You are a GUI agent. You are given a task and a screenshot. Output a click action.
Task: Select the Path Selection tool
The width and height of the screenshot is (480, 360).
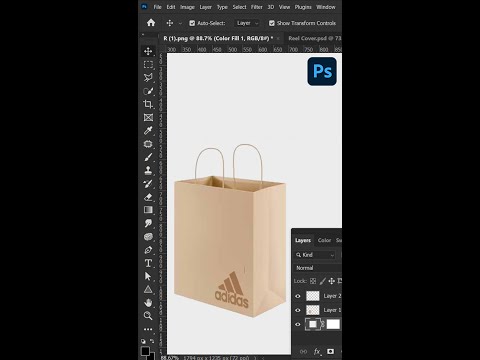[x=148, y=276]
